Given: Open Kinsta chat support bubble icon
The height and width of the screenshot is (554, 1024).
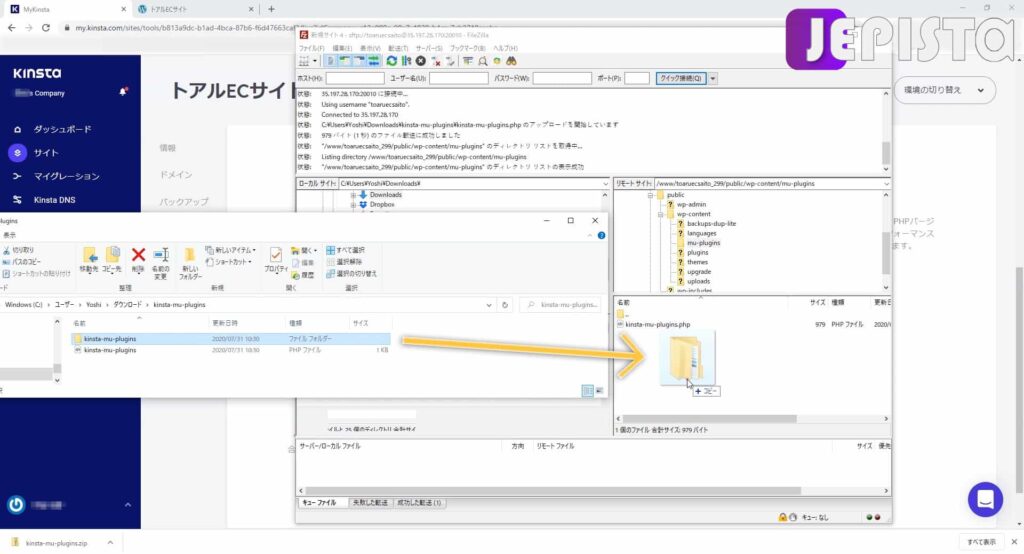Looking at the screenshot, I should click(x=985, y=499).
